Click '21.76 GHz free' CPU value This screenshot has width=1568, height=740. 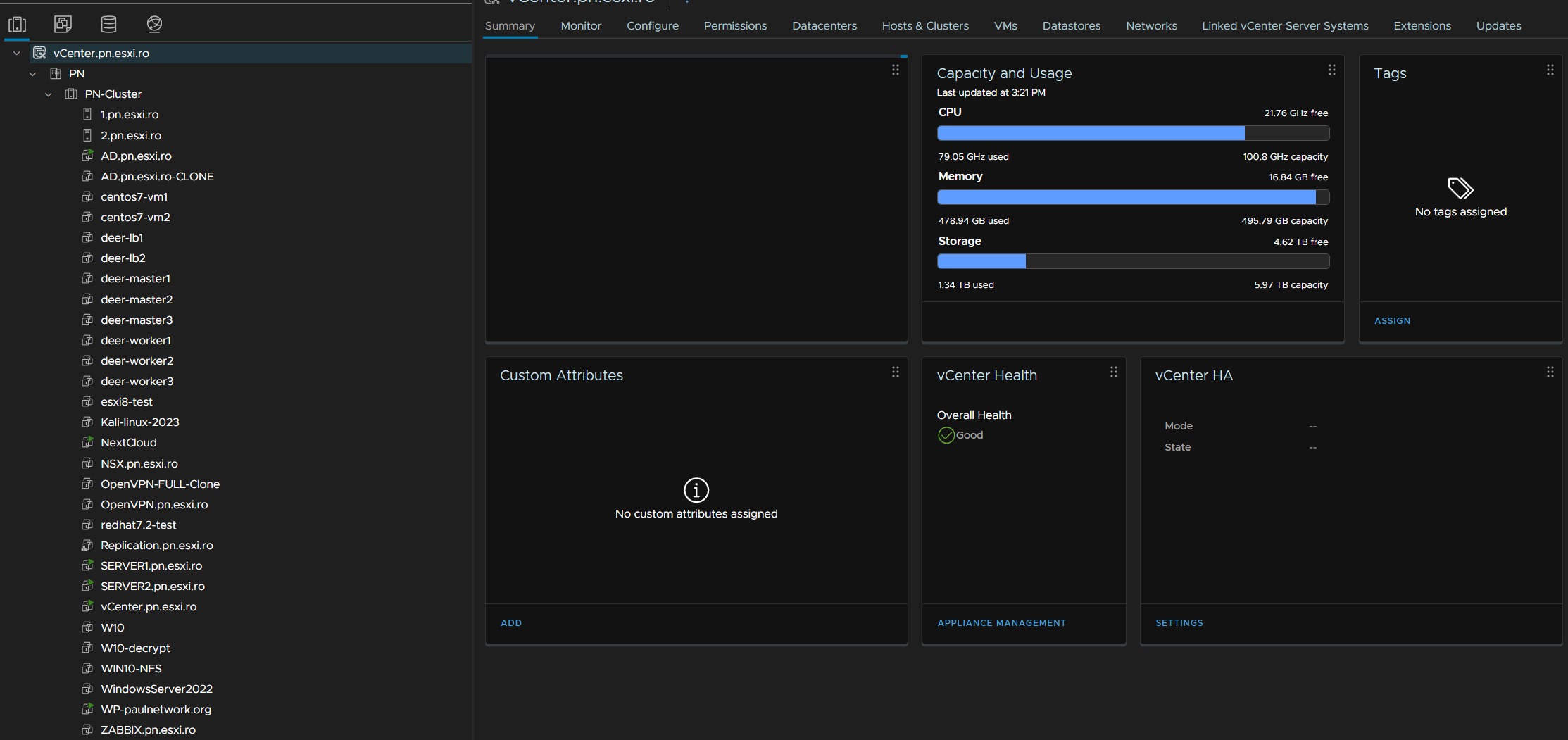1296,113
